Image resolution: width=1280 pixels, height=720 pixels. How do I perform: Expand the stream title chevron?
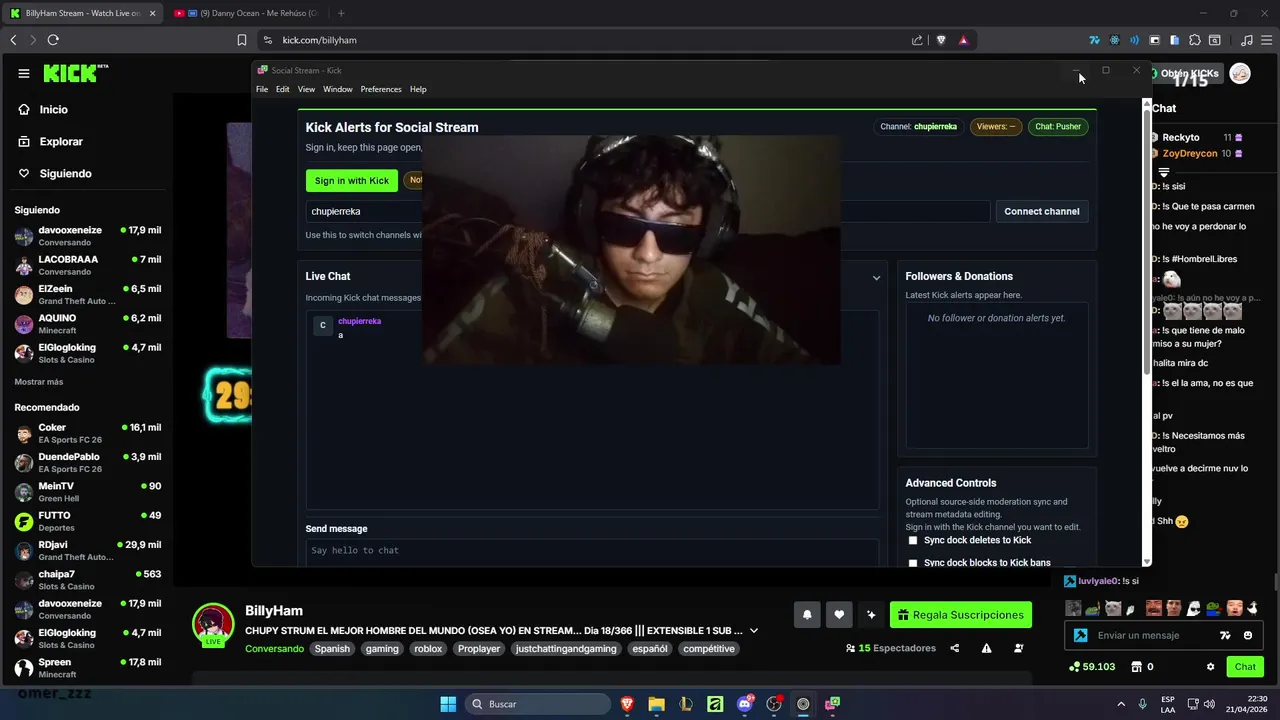tap(754, 631)
